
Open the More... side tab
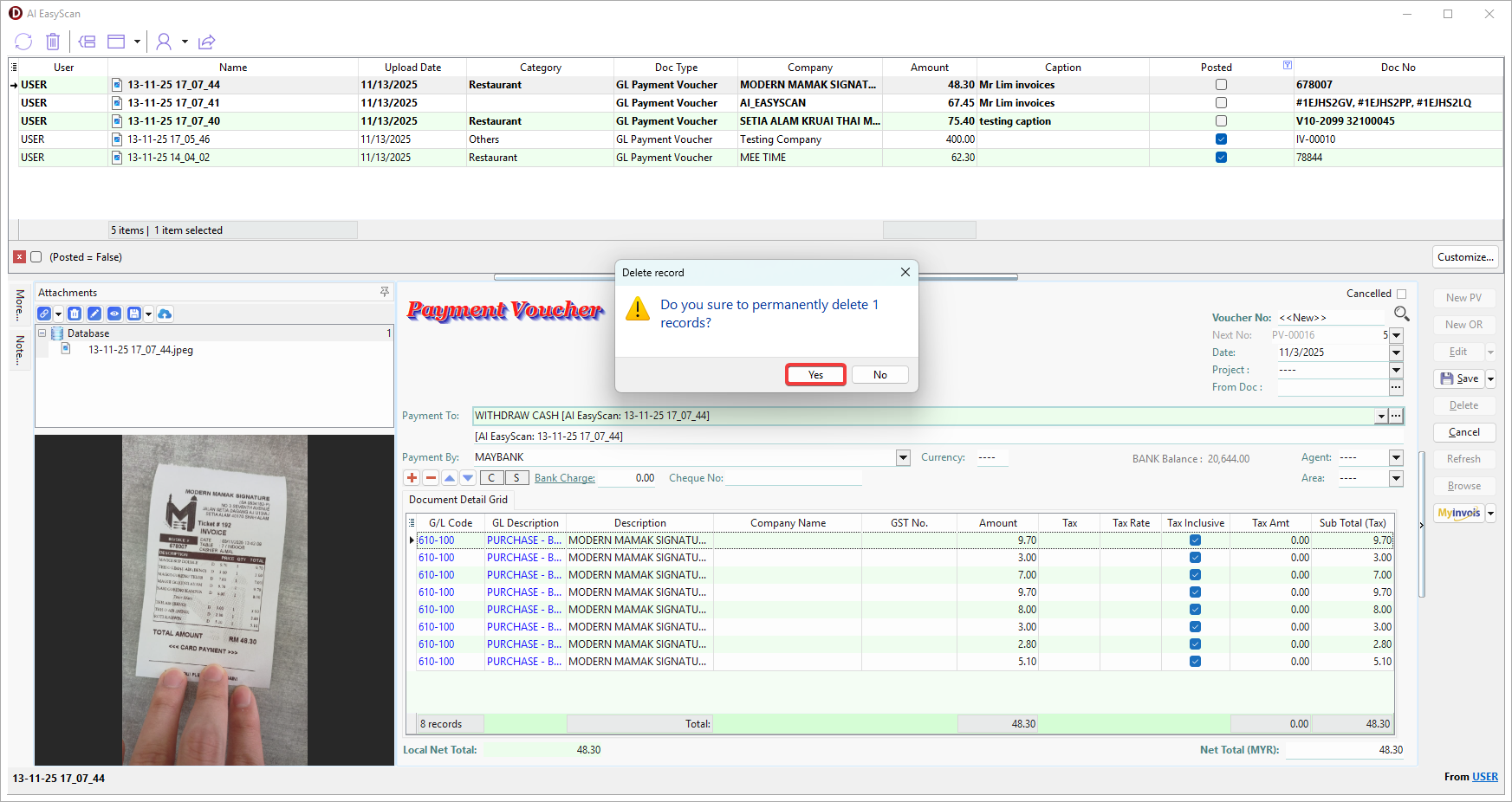click(20, 305)
